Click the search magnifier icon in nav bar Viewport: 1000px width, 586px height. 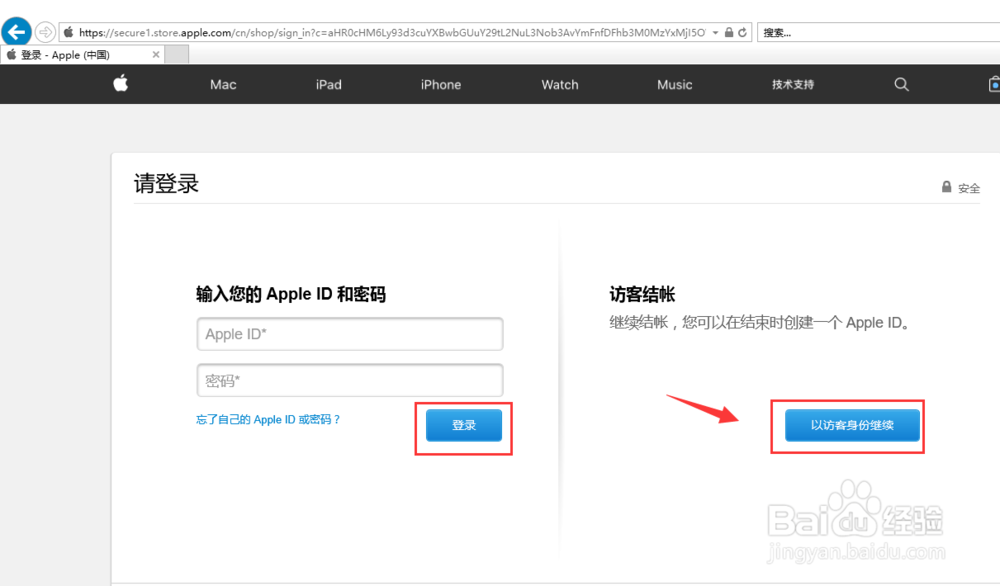[901, 84]
